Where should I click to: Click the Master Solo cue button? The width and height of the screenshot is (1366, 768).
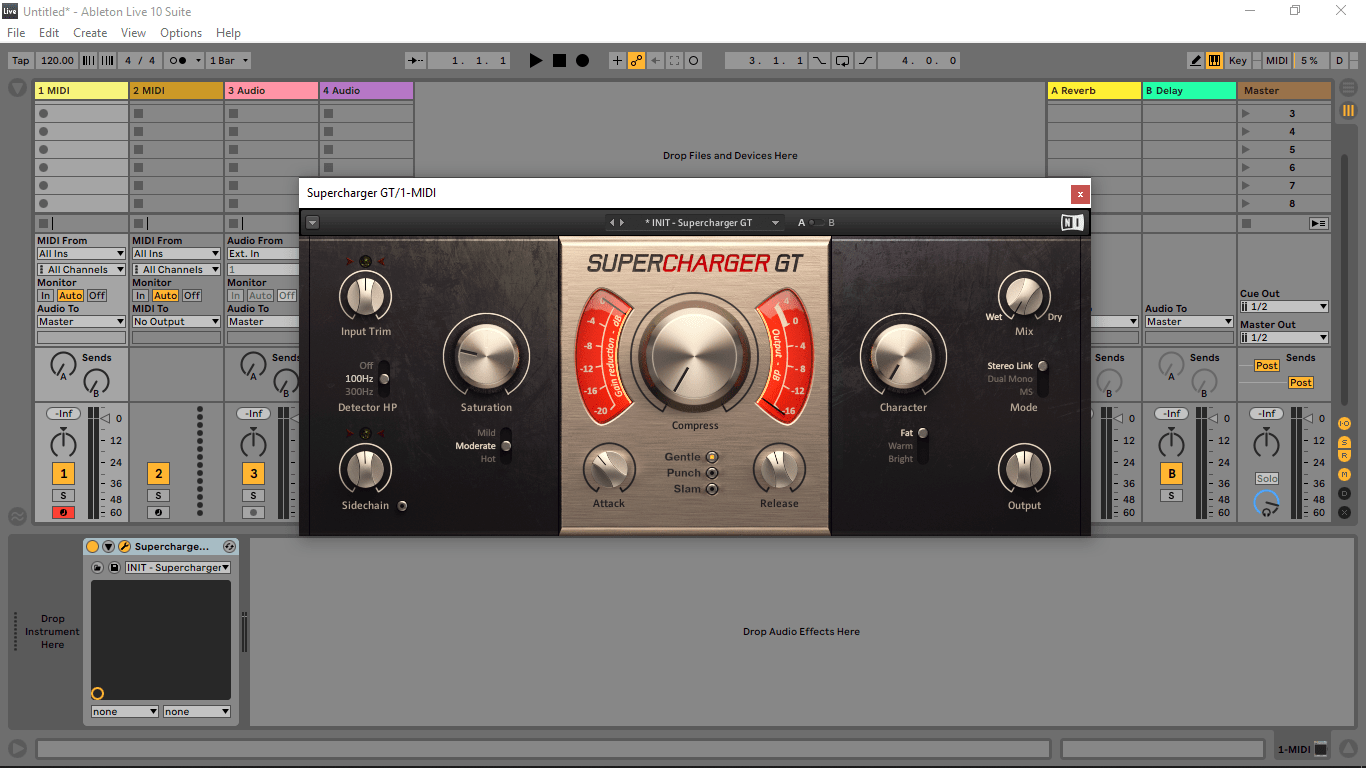[1267, 479]
